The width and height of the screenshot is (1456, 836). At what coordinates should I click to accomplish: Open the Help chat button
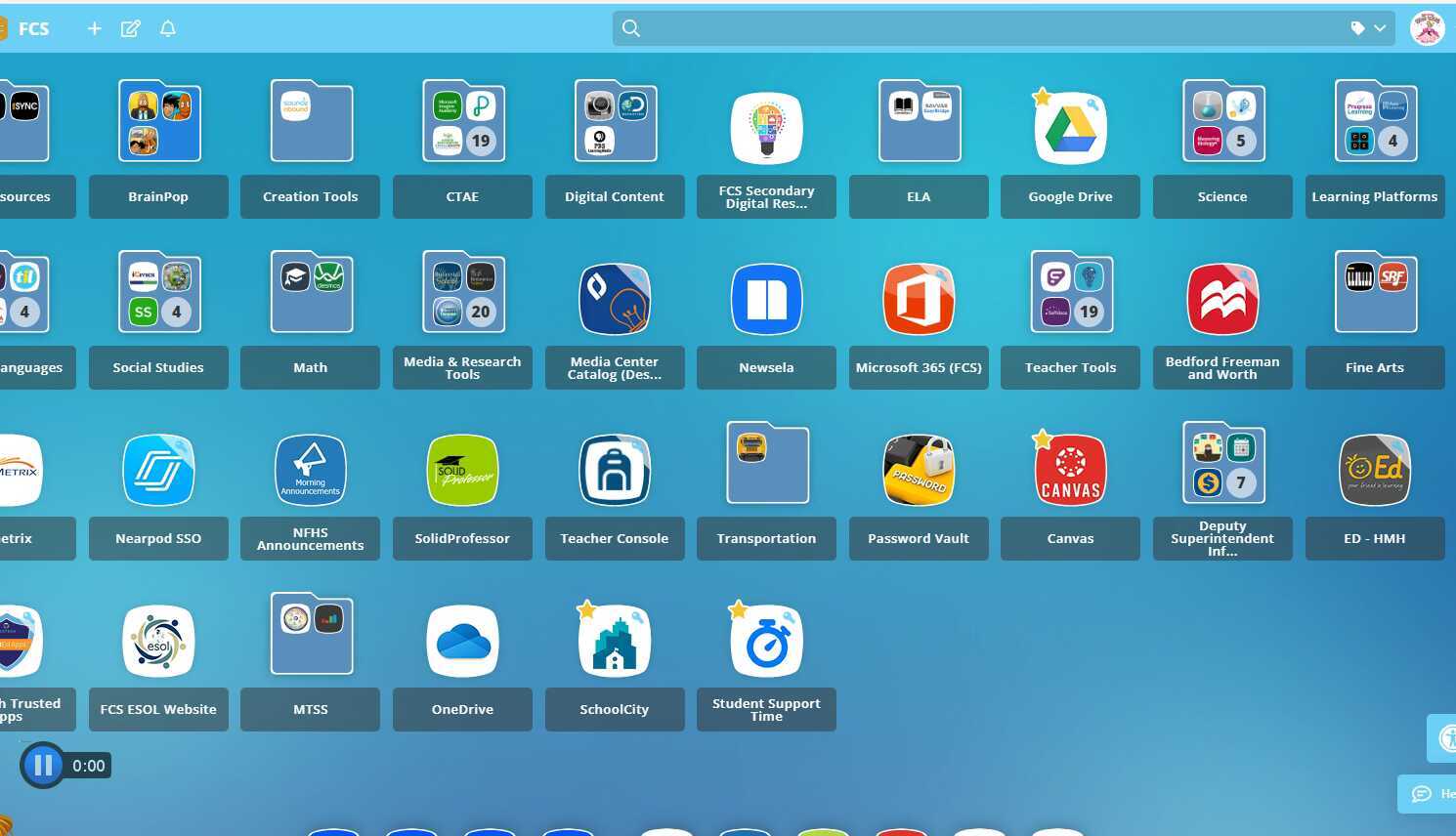pos(1429,794)
